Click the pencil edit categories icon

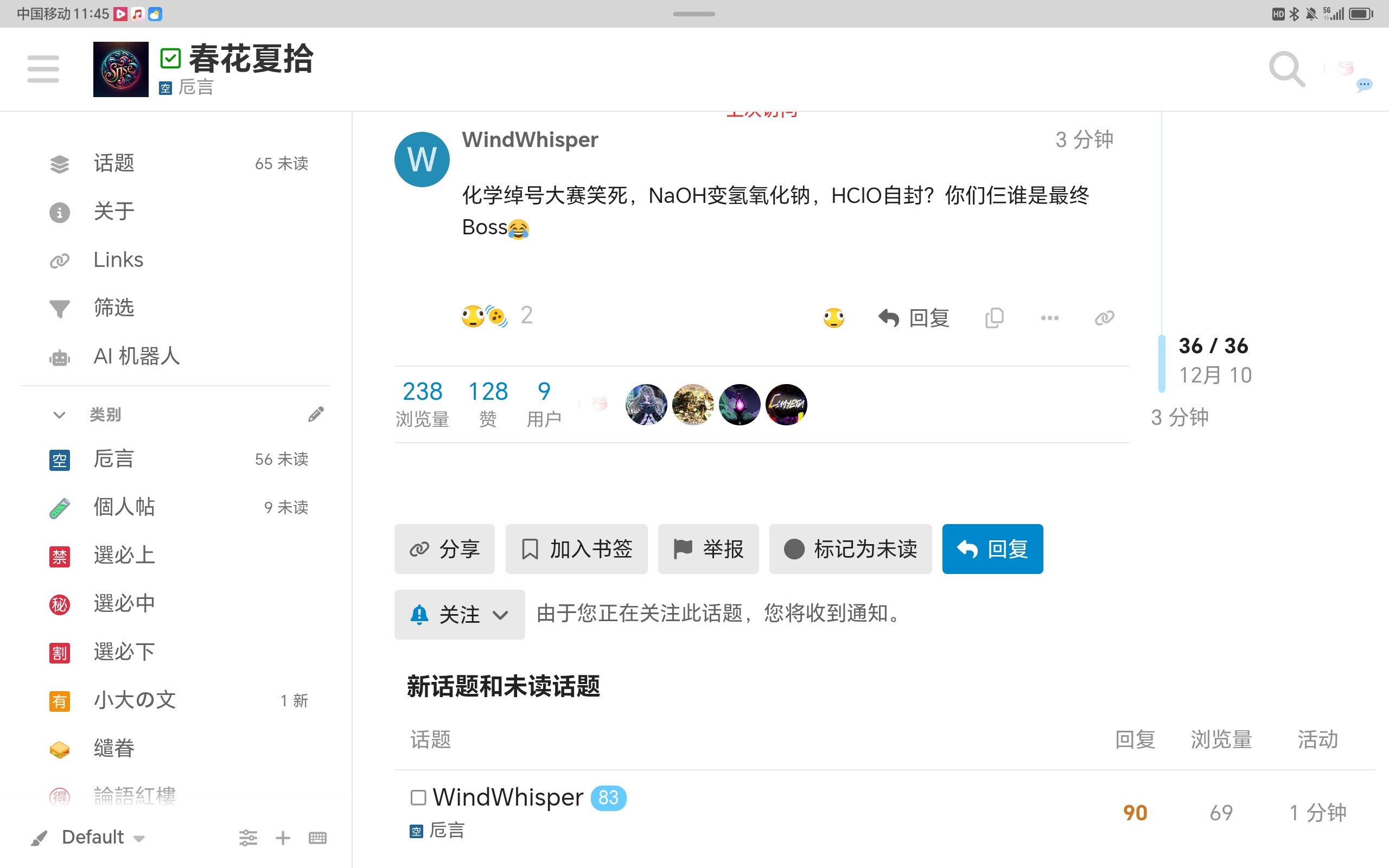pos(316,414)
